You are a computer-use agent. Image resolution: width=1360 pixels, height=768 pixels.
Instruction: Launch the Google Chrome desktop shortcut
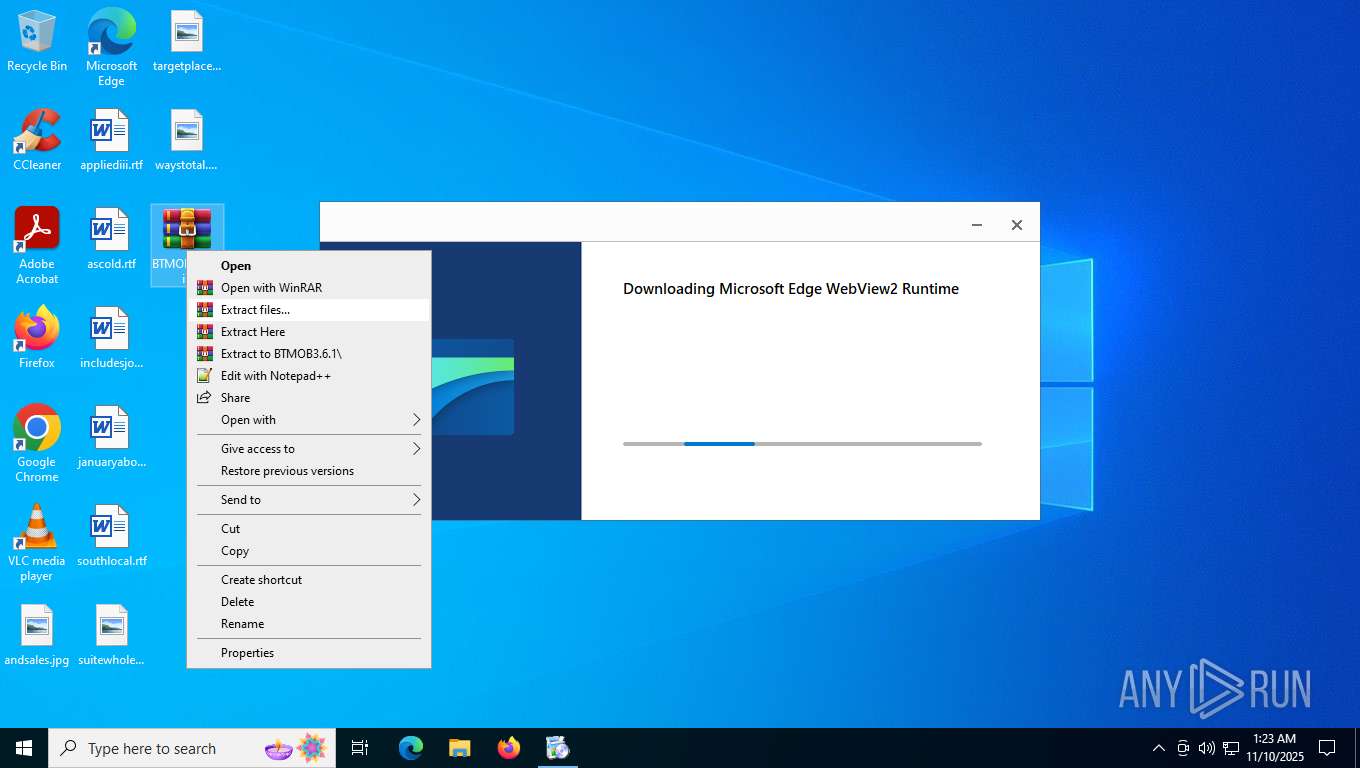pyautogui.click(x=37, y=444)
